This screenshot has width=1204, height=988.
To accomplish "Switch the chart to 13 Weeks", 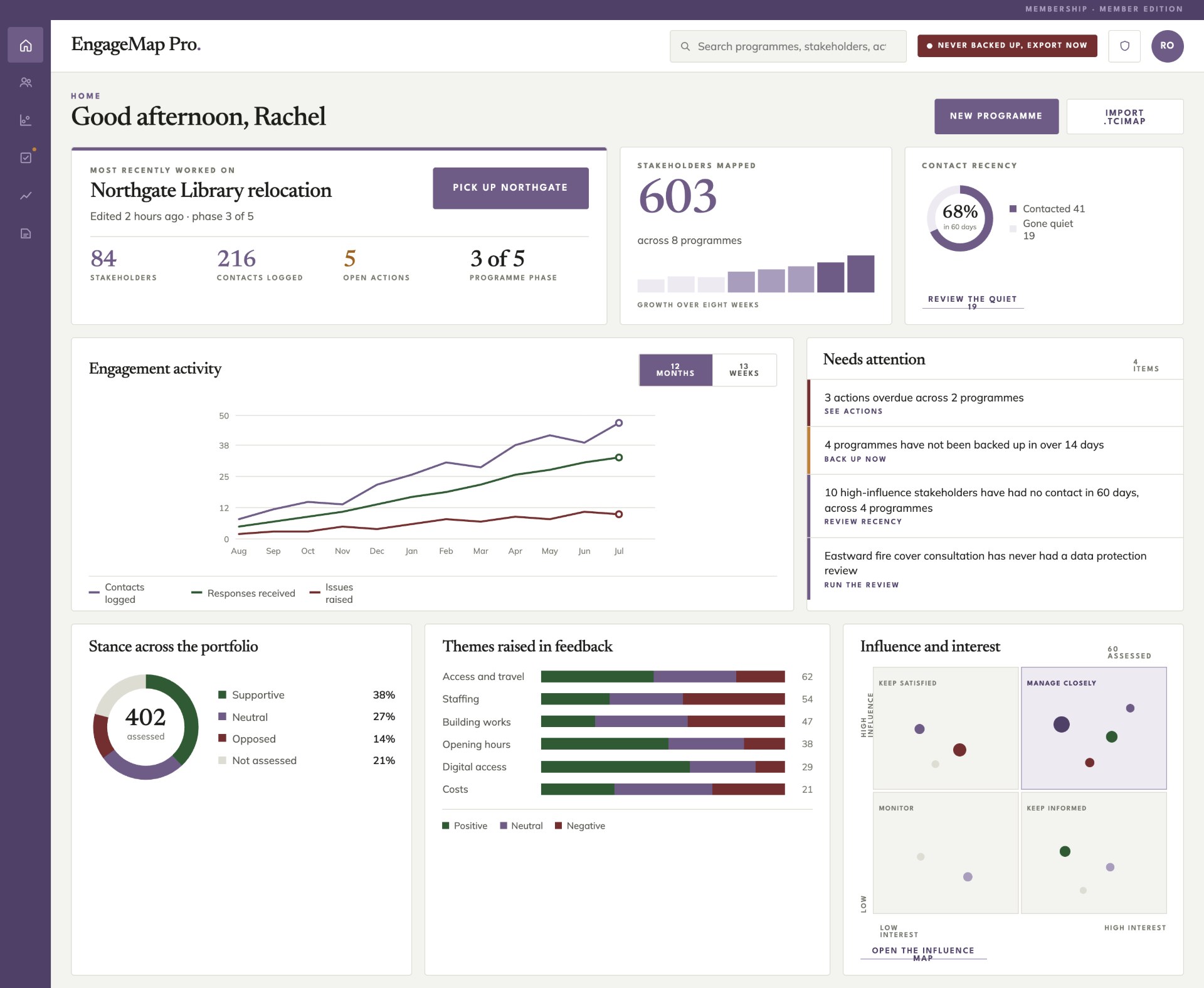I will [x=744, y=370].
